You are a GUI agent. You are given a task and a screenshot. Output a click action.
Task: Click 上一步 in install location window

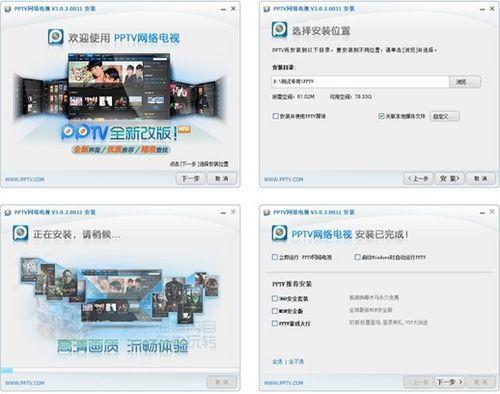(x=418, y=179)
